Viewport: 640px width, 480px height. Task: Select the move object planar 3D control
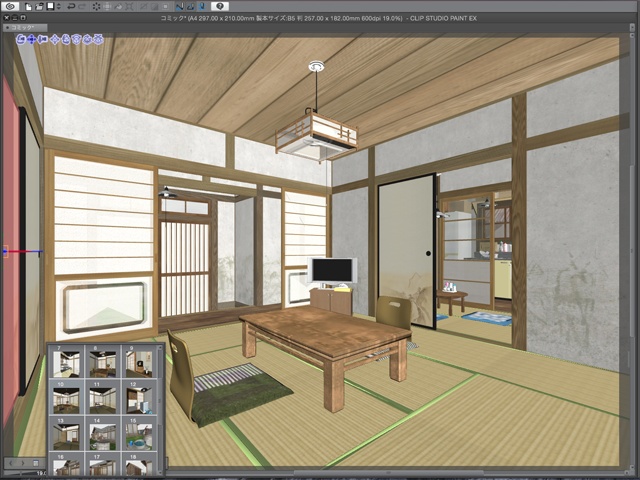pyautogui.click(x=55, y=40)
